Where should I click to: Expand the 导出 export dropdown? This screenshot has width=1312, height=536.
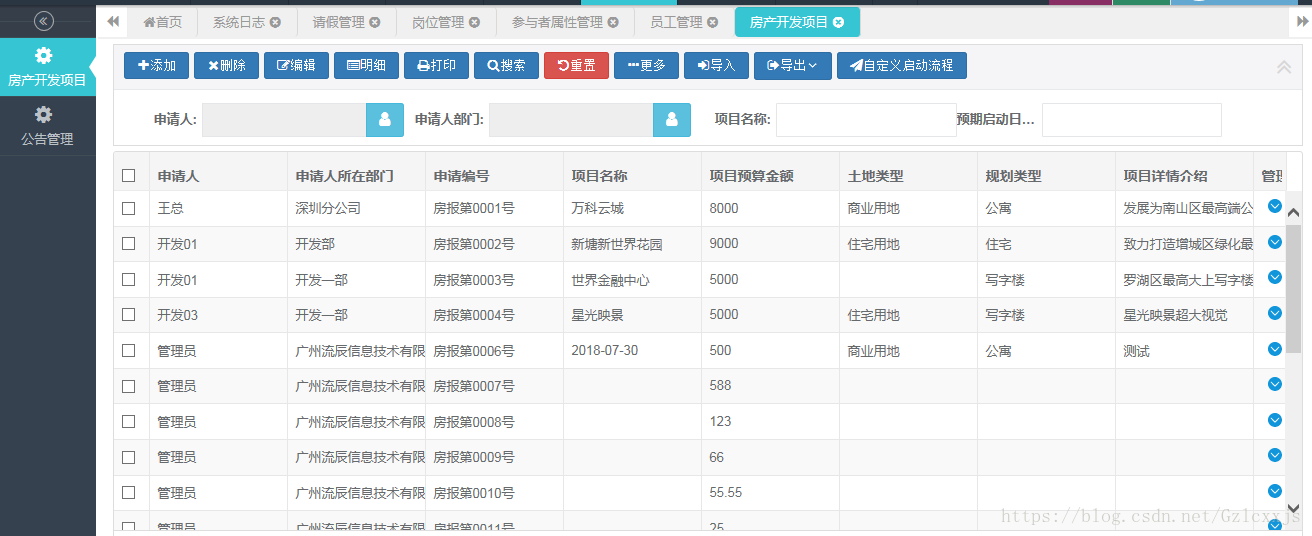point(793,66)
